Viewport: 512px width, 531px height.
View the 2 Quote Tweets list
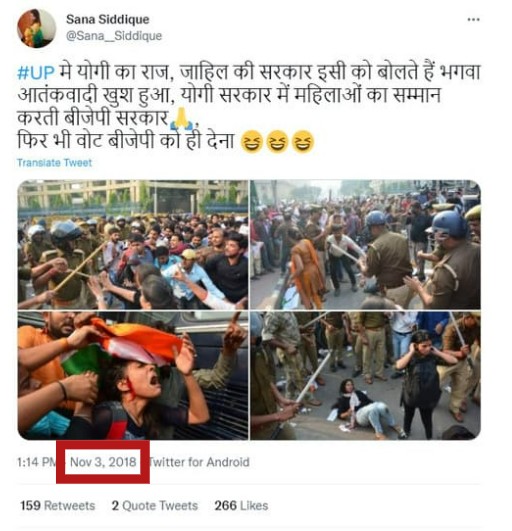(155, 506)
